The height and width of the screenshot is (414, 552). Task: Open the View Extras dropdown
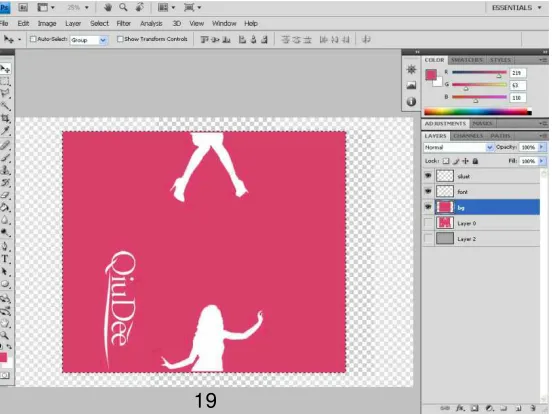pyautogui.click(x=46, y=7)
